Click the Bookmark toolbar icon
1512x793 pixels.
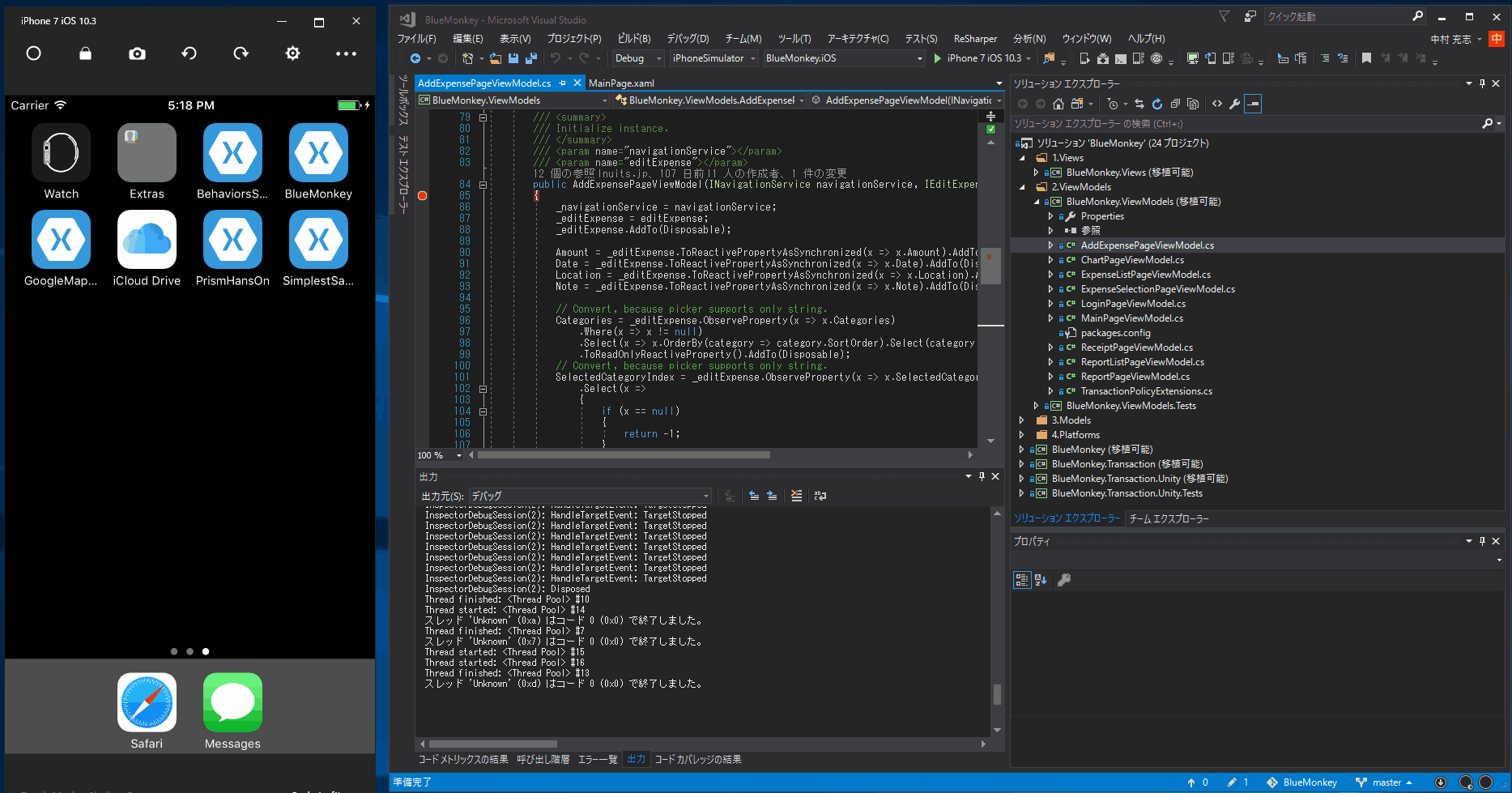click(1366, 58)
